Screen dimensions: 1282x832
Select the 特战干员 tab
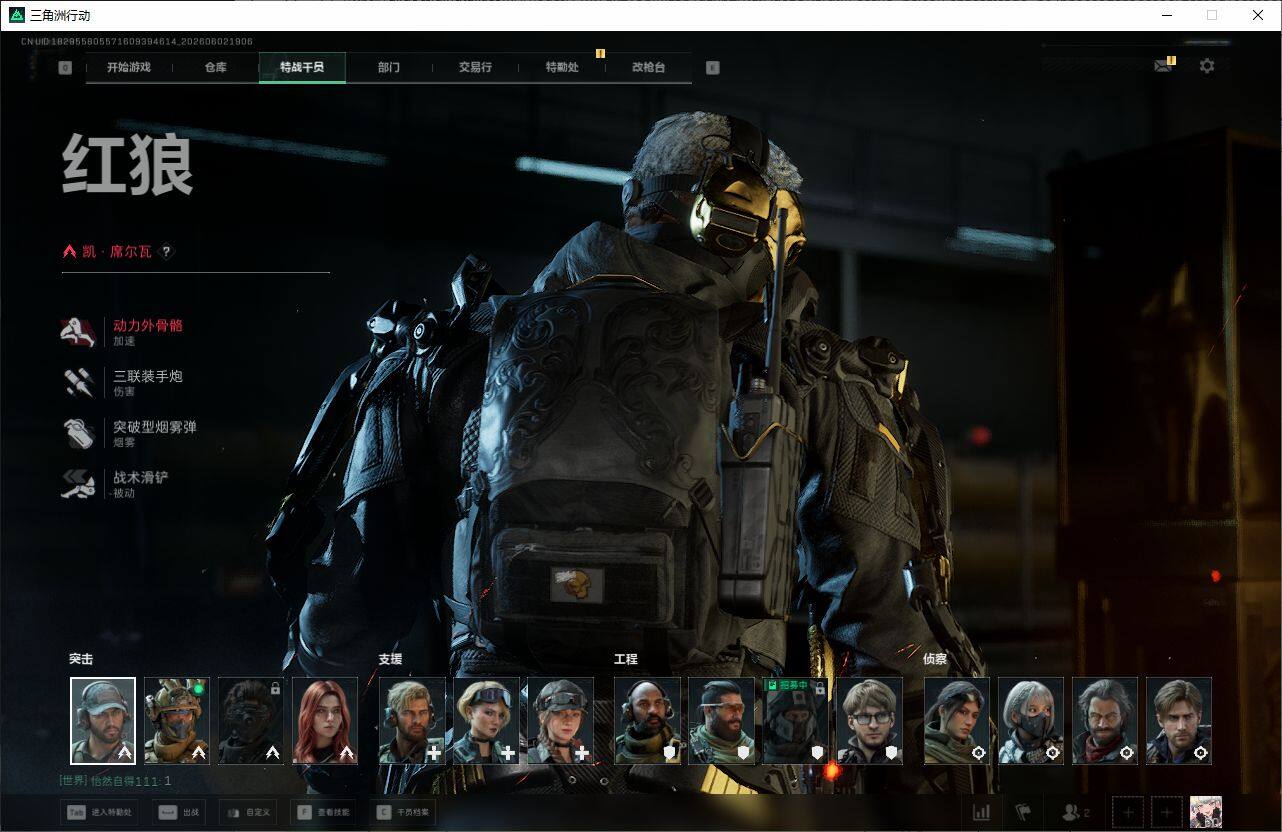pos(302,68)
